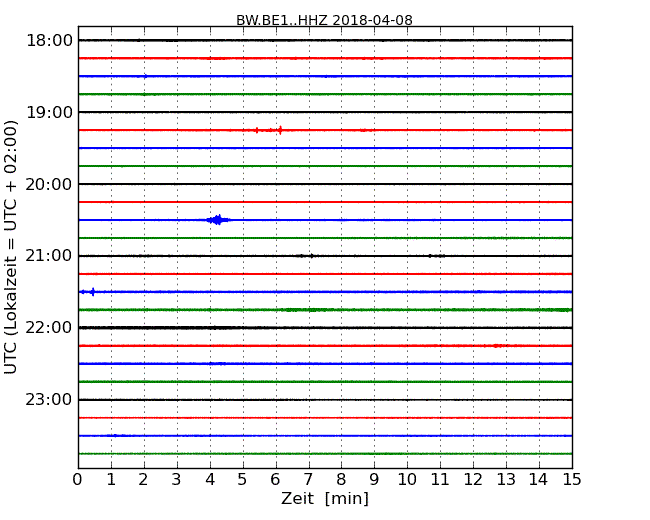Click the large blue seismic burst near minute 4

(x=218, y=220)
